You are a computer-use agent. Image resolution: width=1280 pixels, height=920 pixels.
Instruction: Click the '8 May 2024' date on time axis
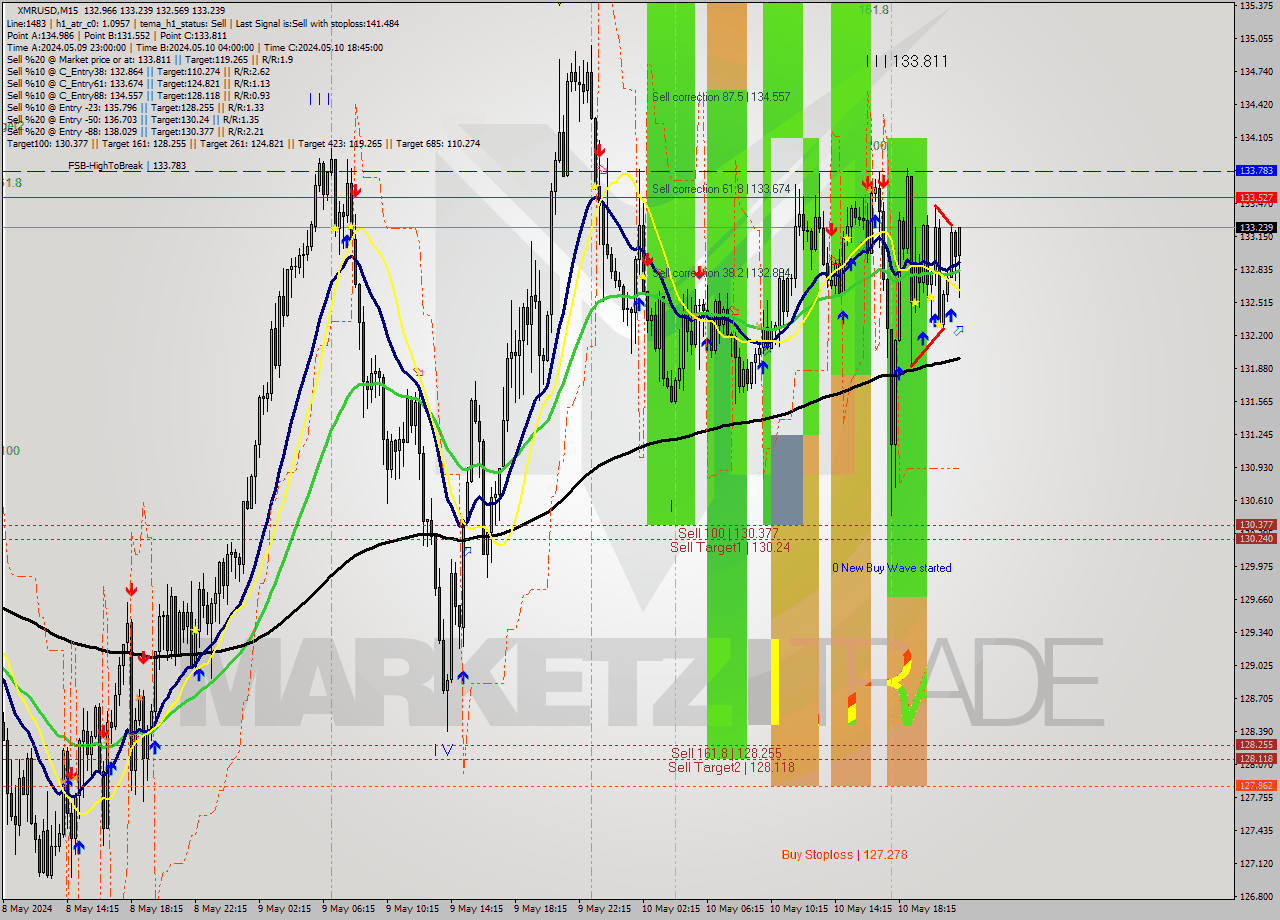point(27,909)
